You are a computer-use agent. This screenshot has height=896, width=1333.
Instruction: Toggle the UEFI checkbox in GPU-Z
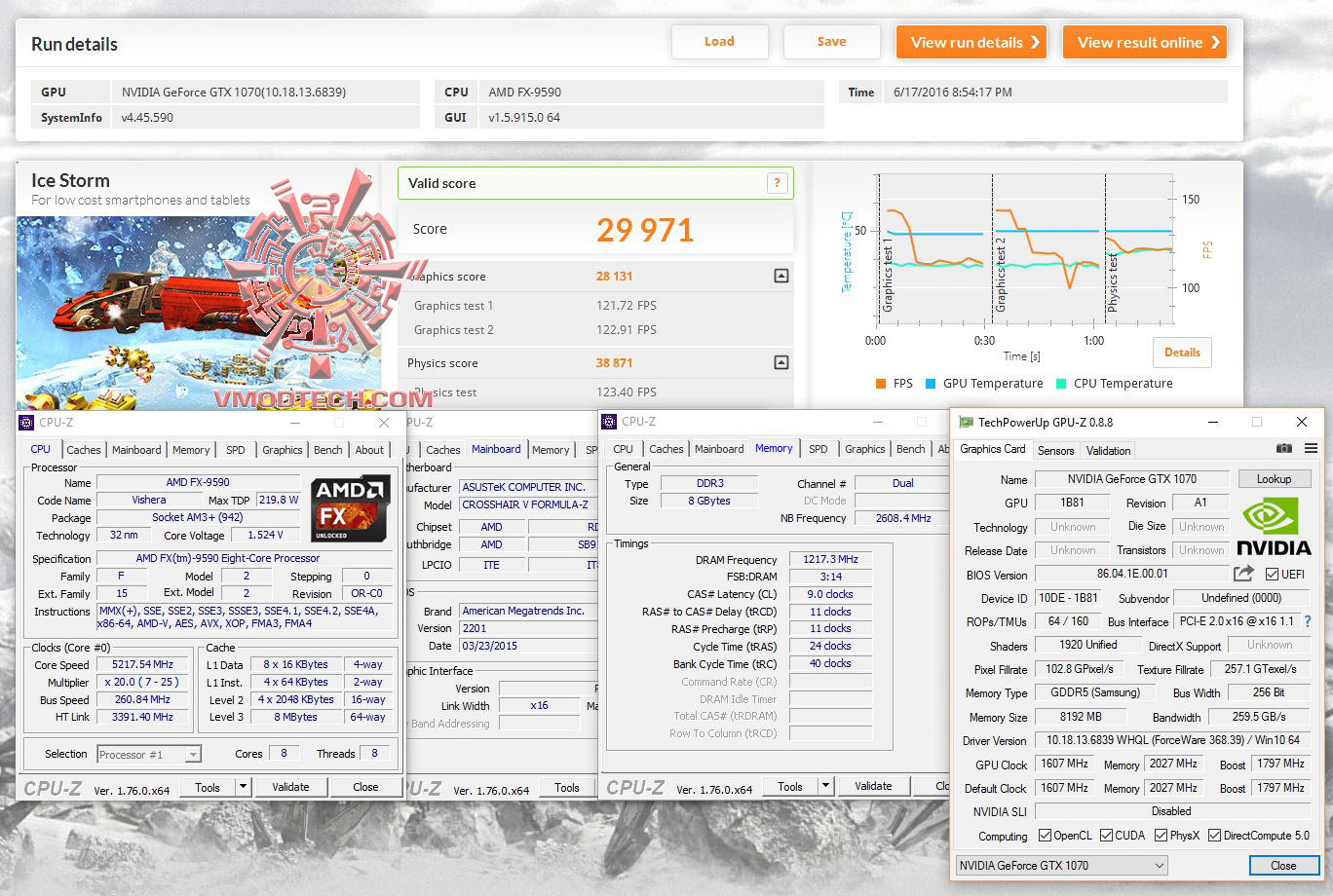point(1272,575)
